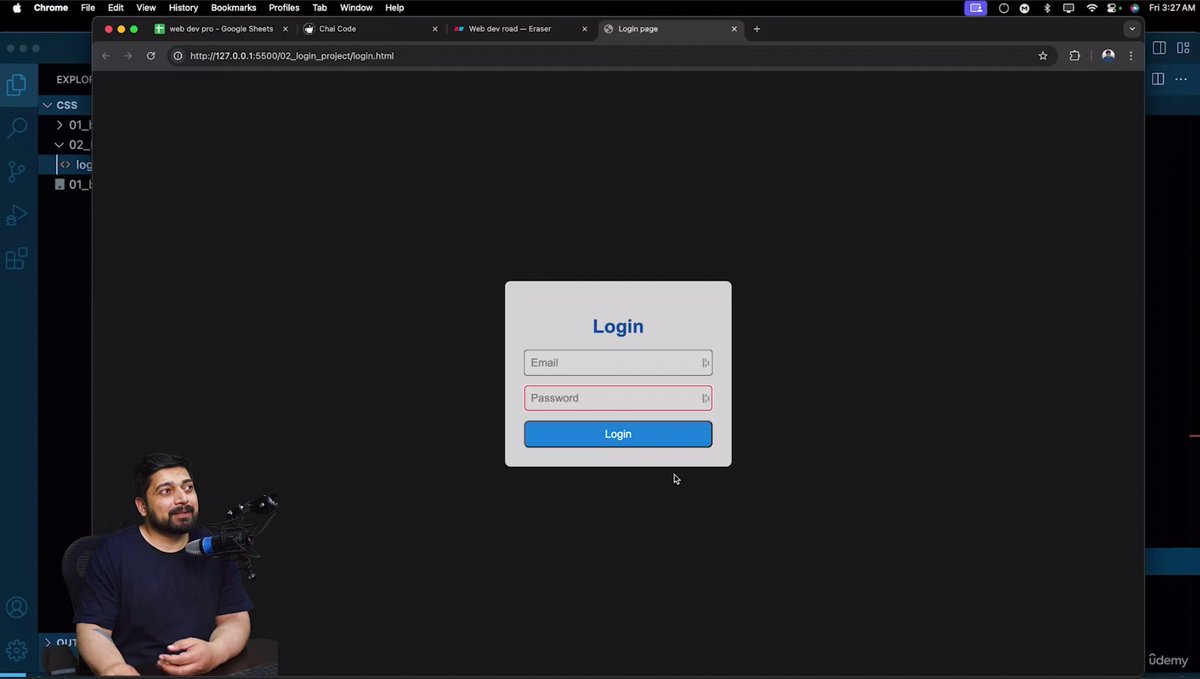Expand the Outline section in VS Code

click(65, 642)
